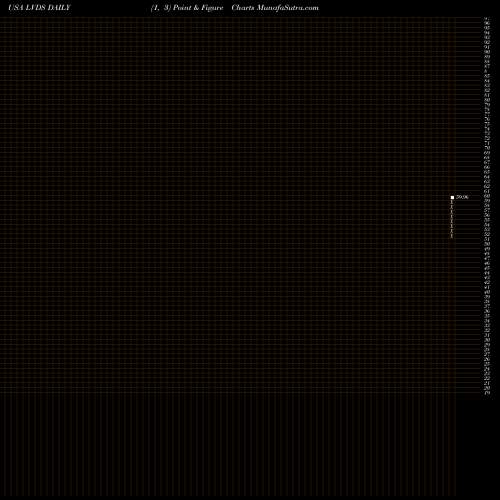Click the topmost X in the column
This screenshot has height=500, width=500.
point(452,202)
